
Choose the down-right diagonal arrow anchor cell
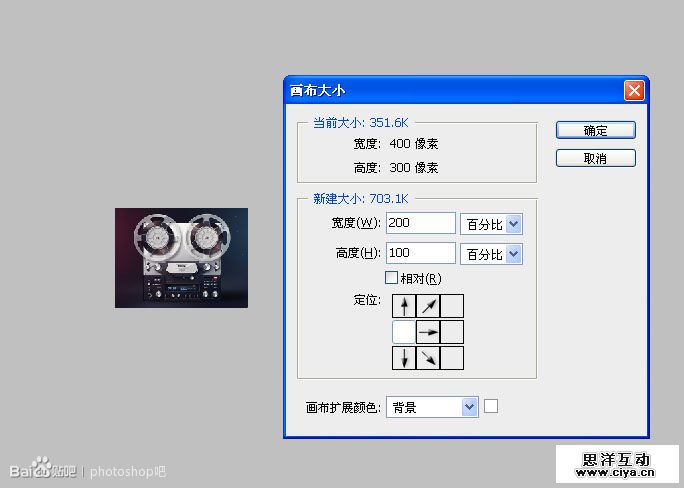[x=428, y=358]
